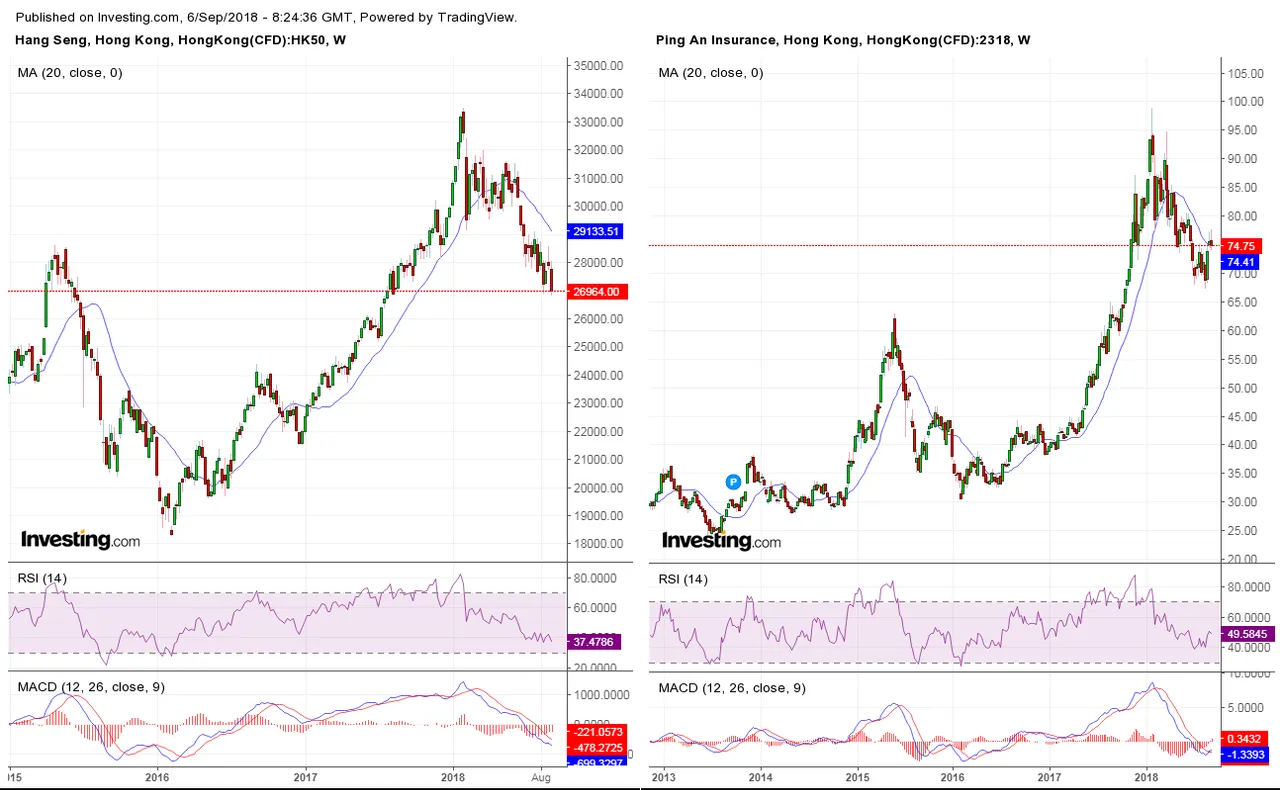
Task: Click the 49.5845 RSI value tag
Action: 1249,633
